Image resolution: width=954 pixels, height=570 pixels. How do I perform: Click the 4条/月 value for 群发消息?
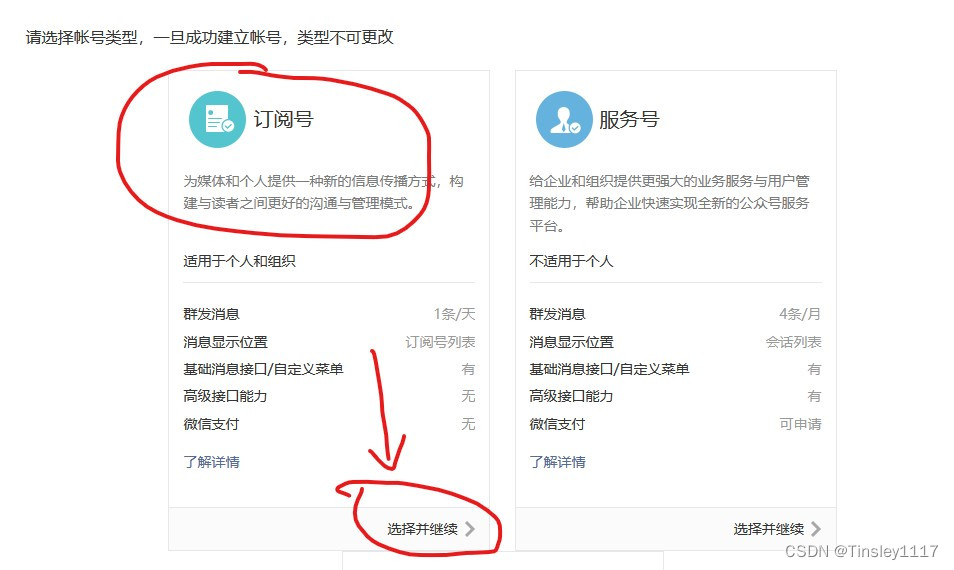[800, 314]
